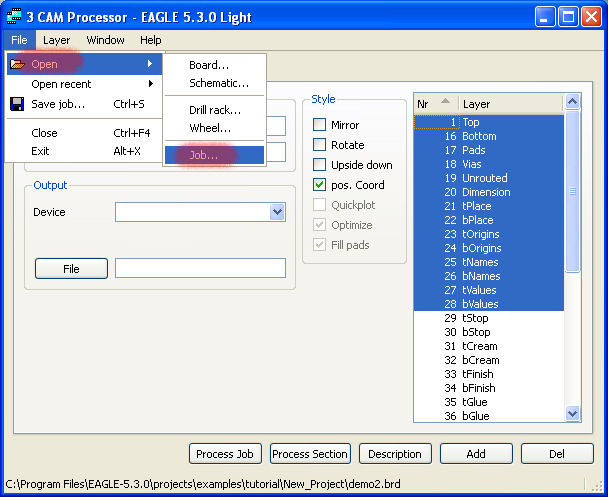
Task: Select layer 23 tOrigins
Action: [489, 234]
